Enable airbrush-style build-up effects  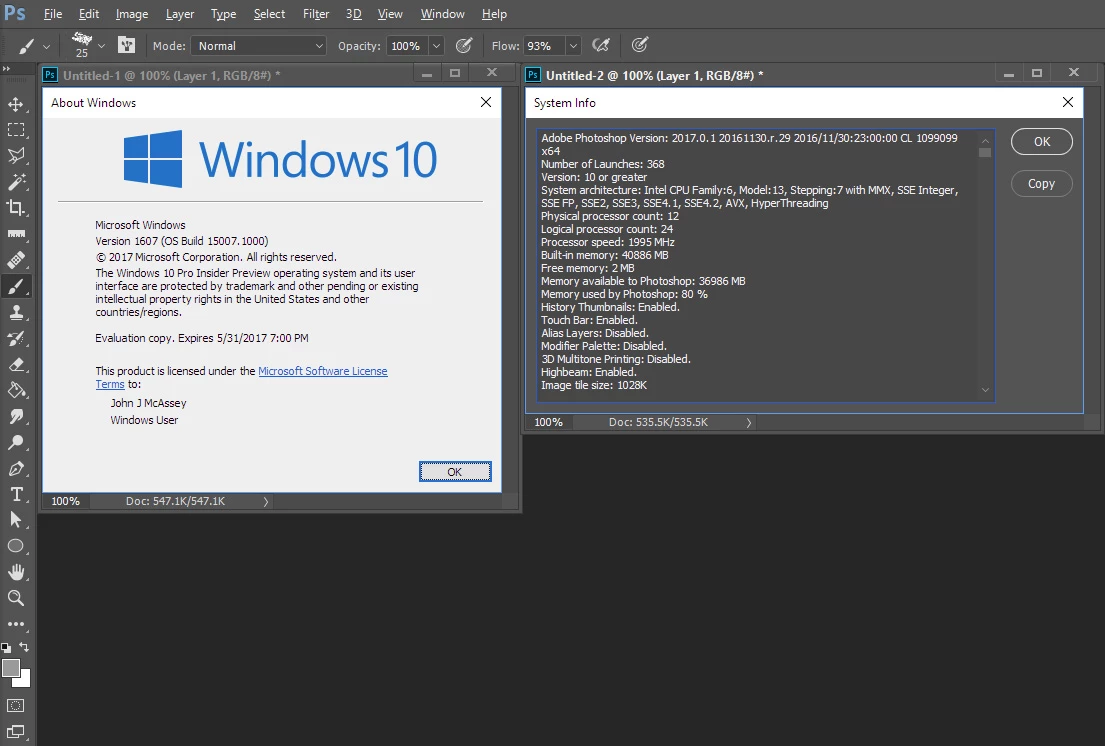pyautogui.click(x=600, y=46)
